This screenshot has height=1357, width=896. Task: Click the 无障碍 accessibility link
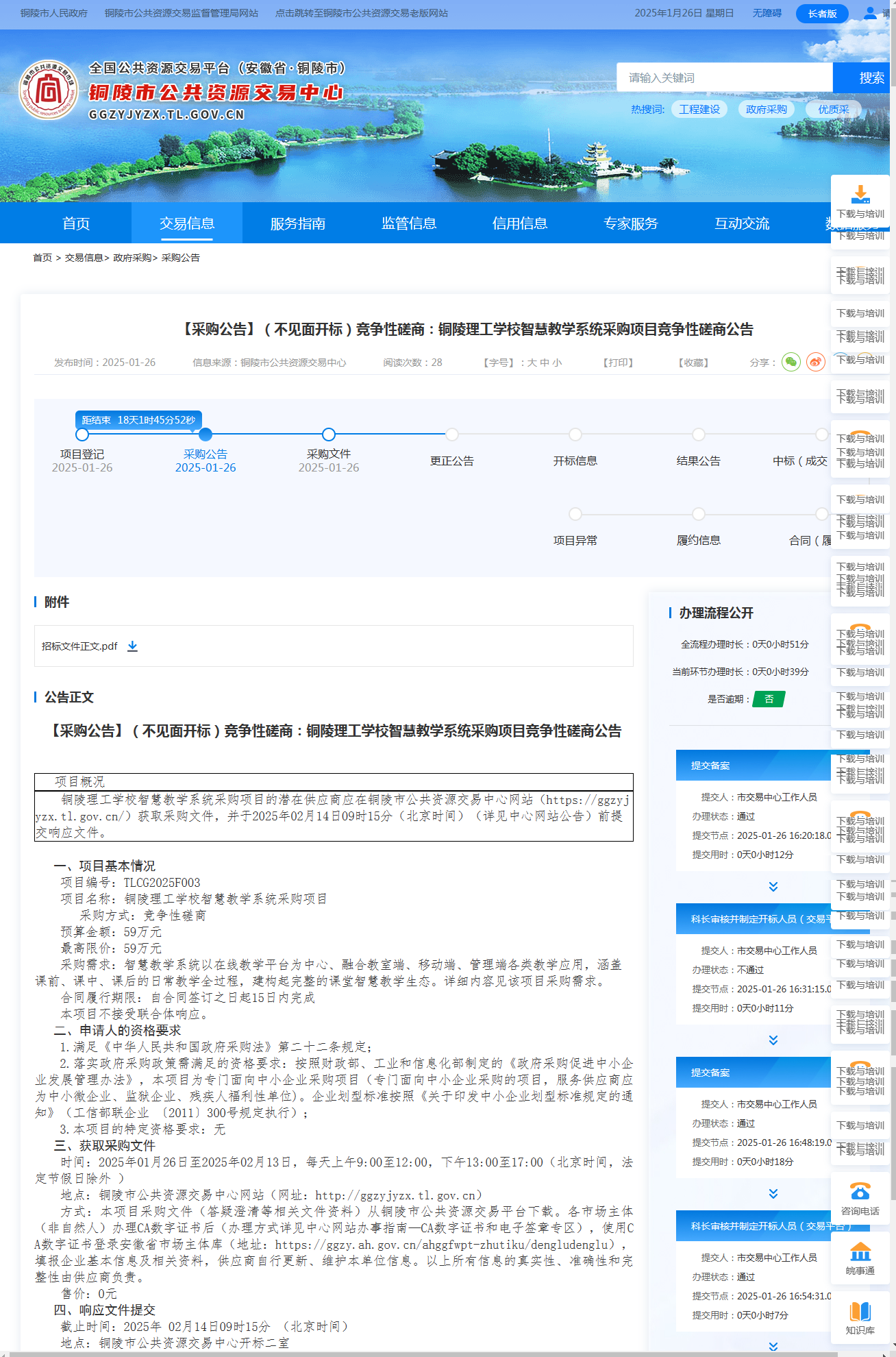767,13
